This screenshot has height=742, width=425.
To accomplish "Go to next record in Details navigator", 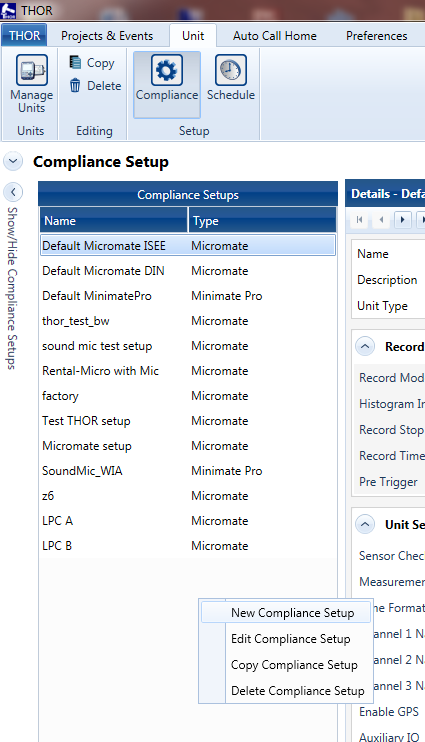I will [x=403, y=220].
